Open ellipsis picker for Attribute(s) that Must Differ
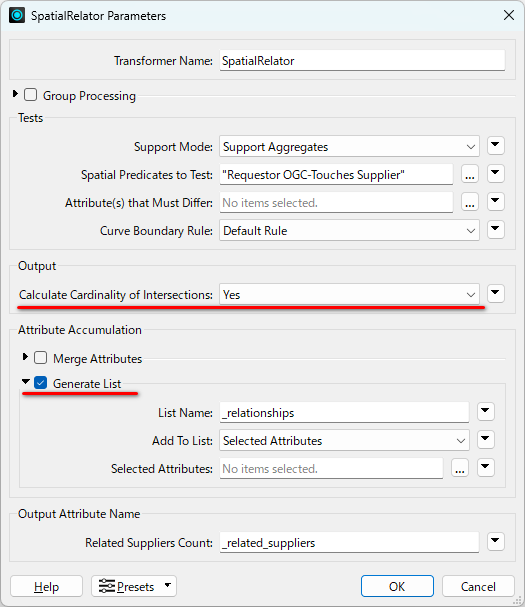525x607 pixels. point(470,202)
